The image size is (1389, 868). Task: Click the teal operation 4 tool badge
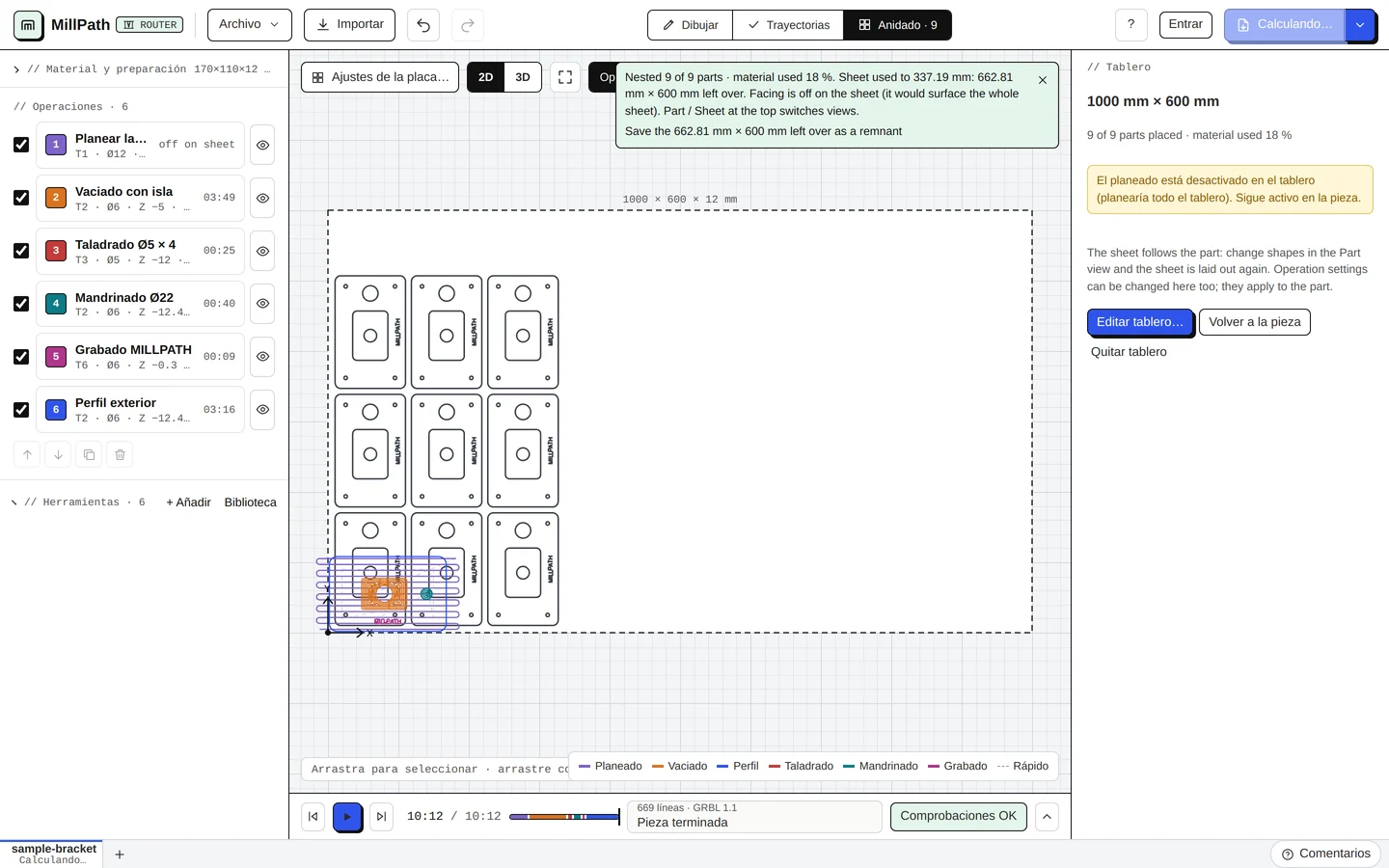tap(56, 304)
